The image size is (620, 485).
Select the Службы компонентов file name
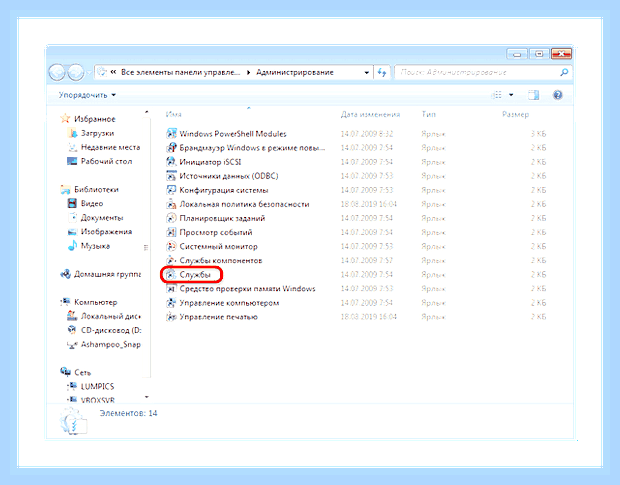pos(221,260)
